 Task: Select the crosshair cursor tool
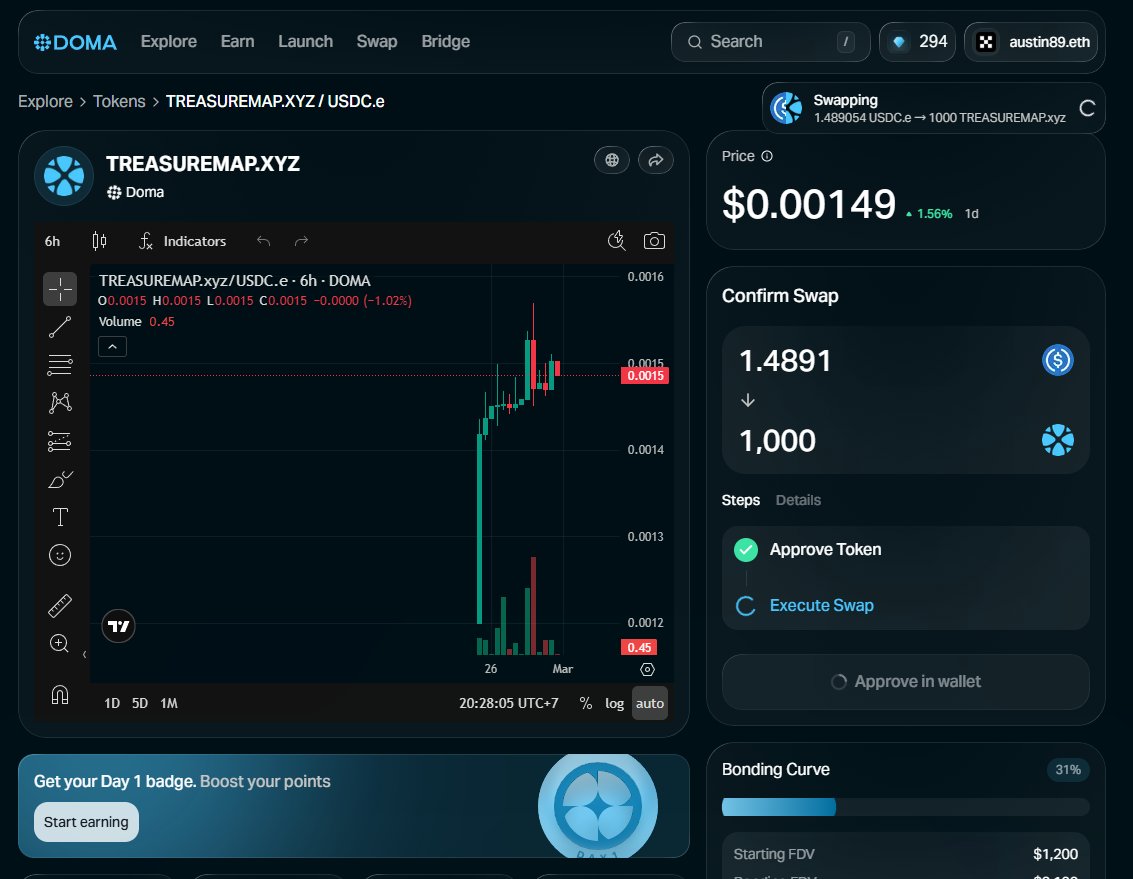tap(60, 289)
